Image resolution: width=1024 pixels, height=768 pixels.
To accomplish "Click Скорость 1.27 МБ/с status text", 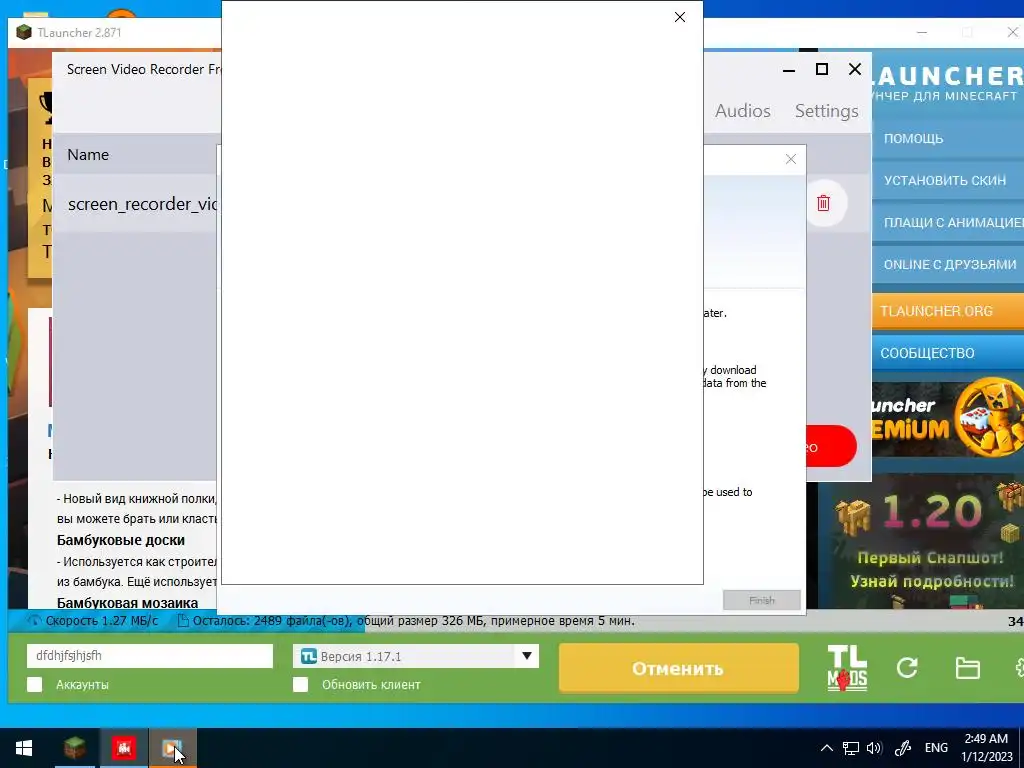I will [x=102, y=621].
